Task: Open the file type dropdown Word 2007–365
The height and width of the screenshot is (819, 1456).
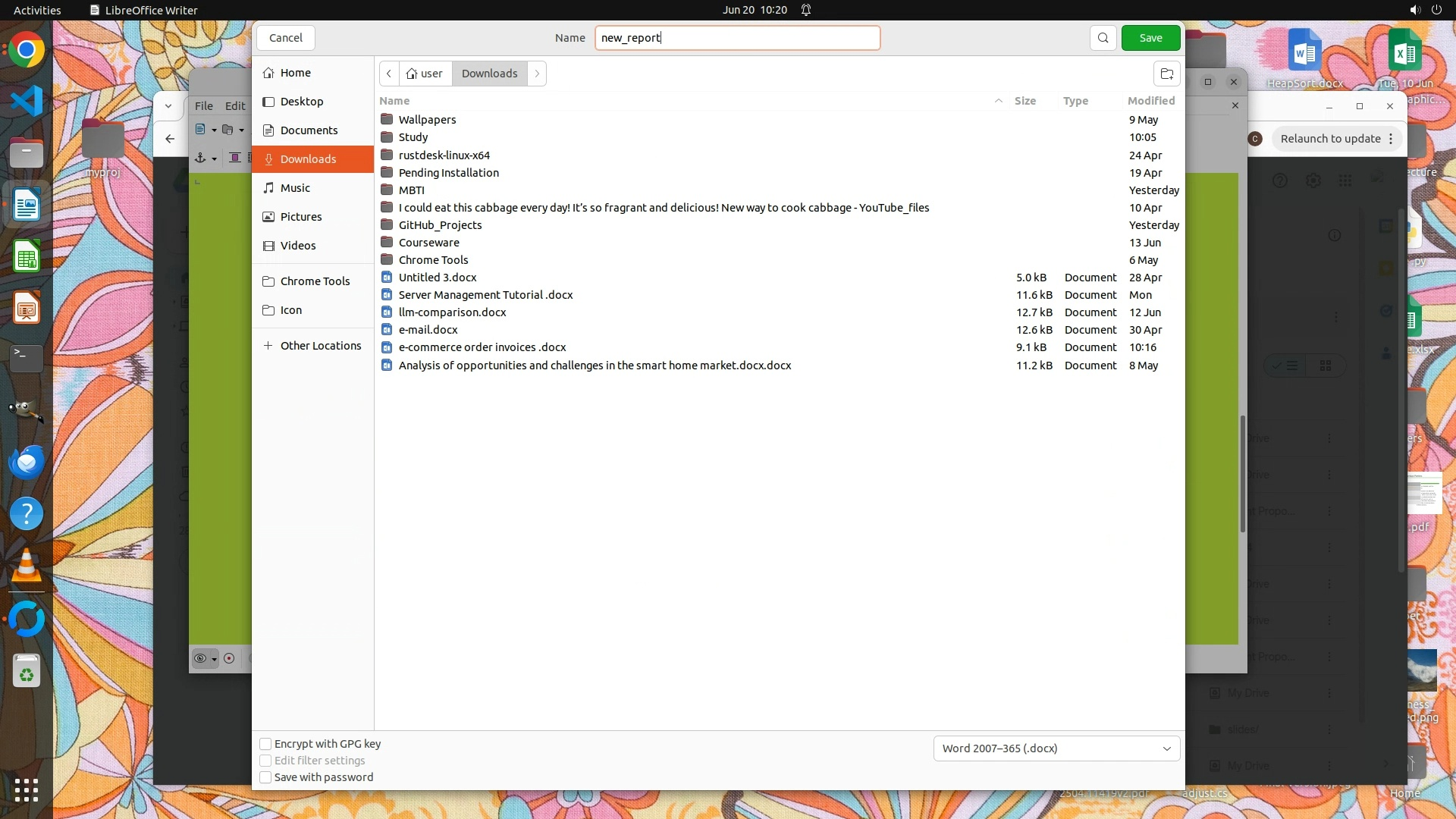Action: pos(1056,748)
